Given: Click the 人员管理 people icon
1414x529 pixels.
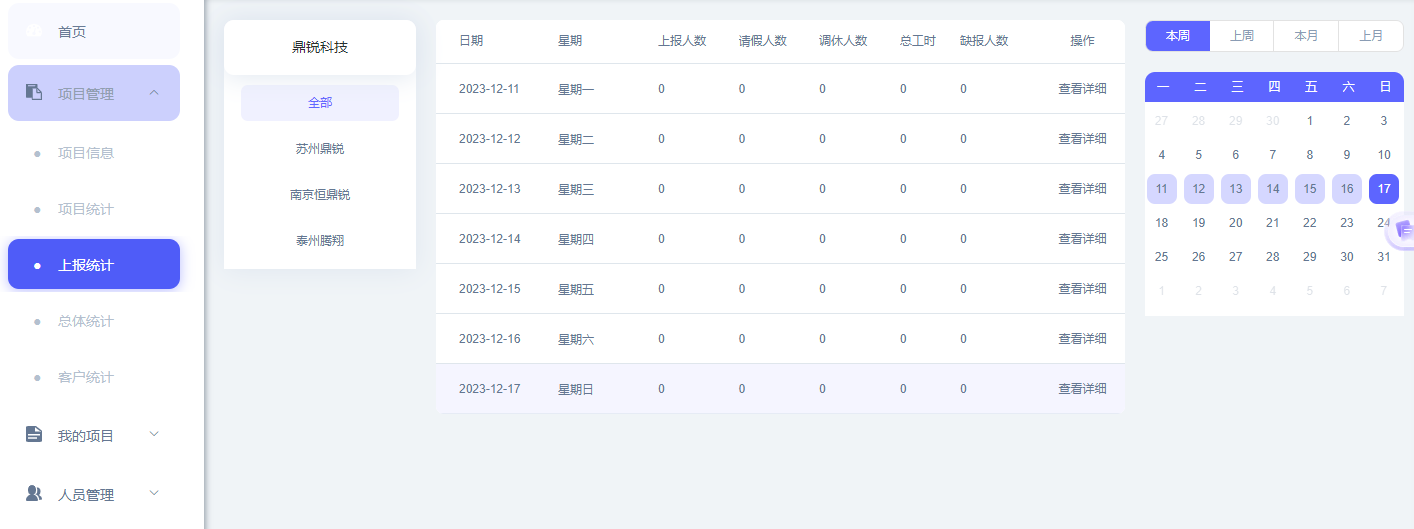Looking at the screenshot, I should pyautogui.click(x=34, y=493).
